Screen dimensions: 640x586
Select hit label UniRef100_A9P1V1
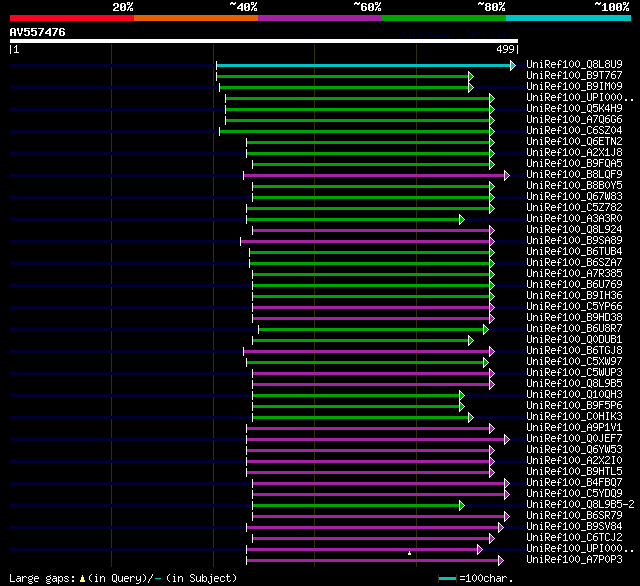click(x=574, y=428)
